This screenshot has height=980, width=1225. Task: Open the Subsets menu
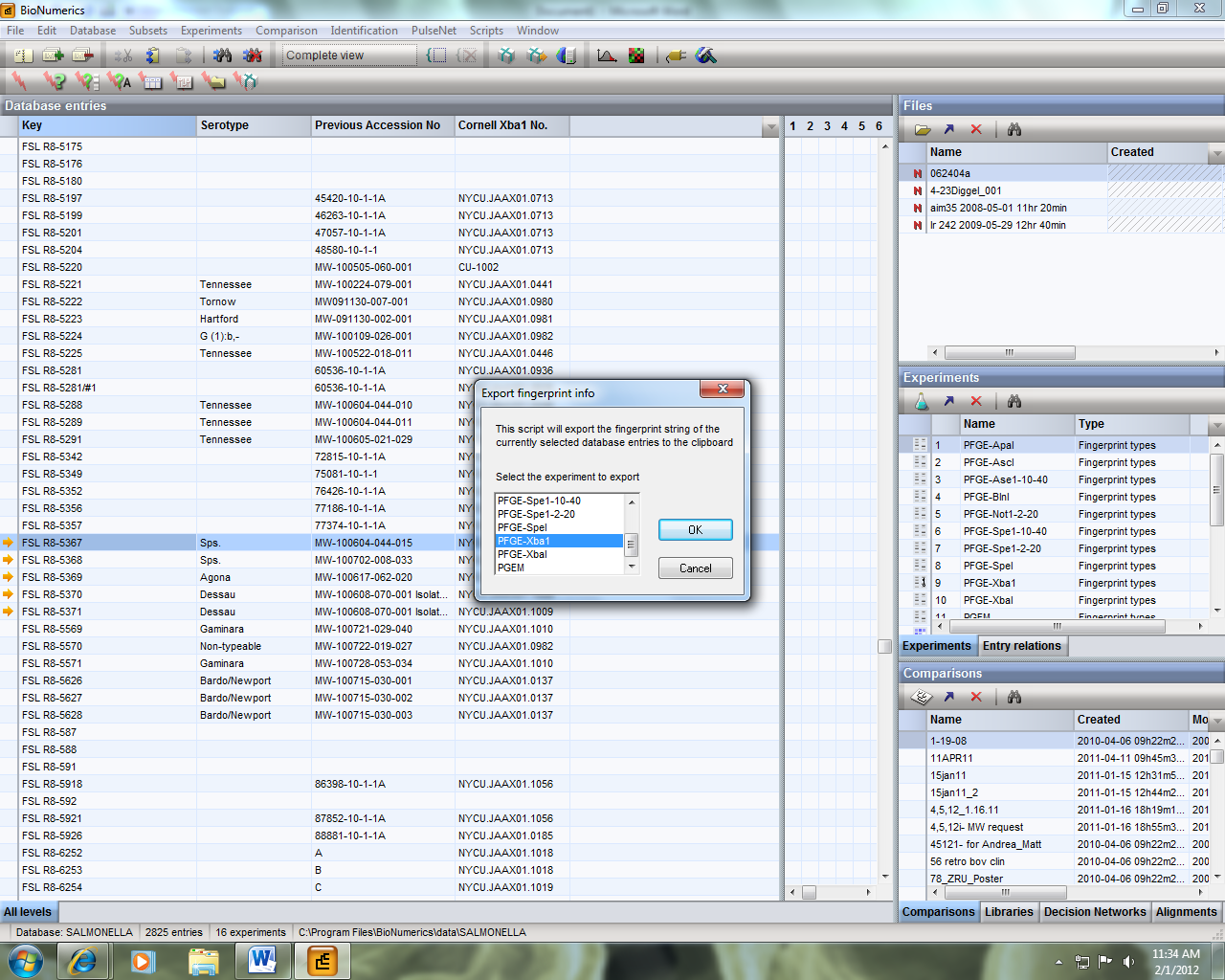pyautogui.click(x=148, y=31)
